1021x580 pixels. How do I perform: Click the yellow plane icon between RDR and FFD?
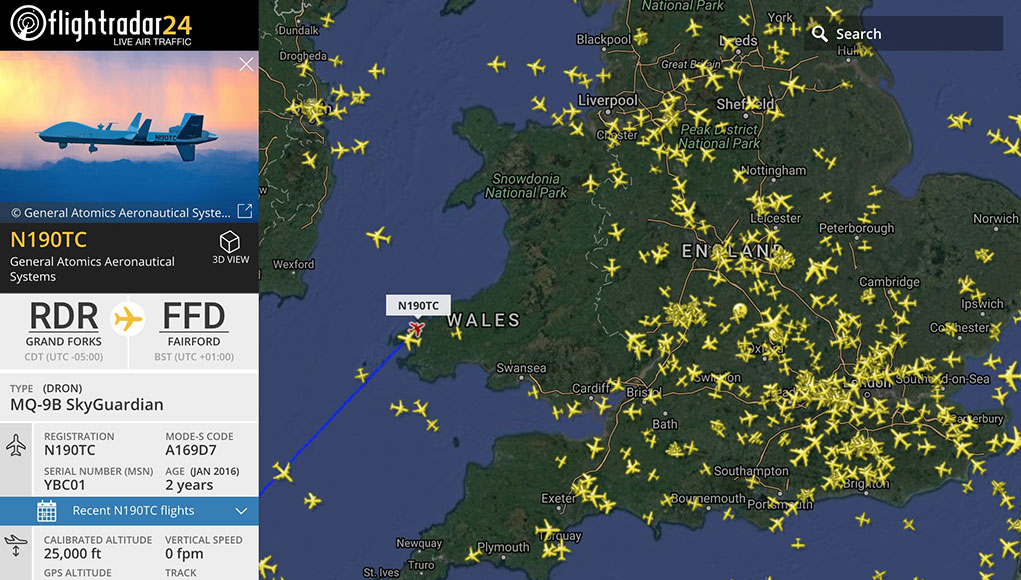coord(129,320)
